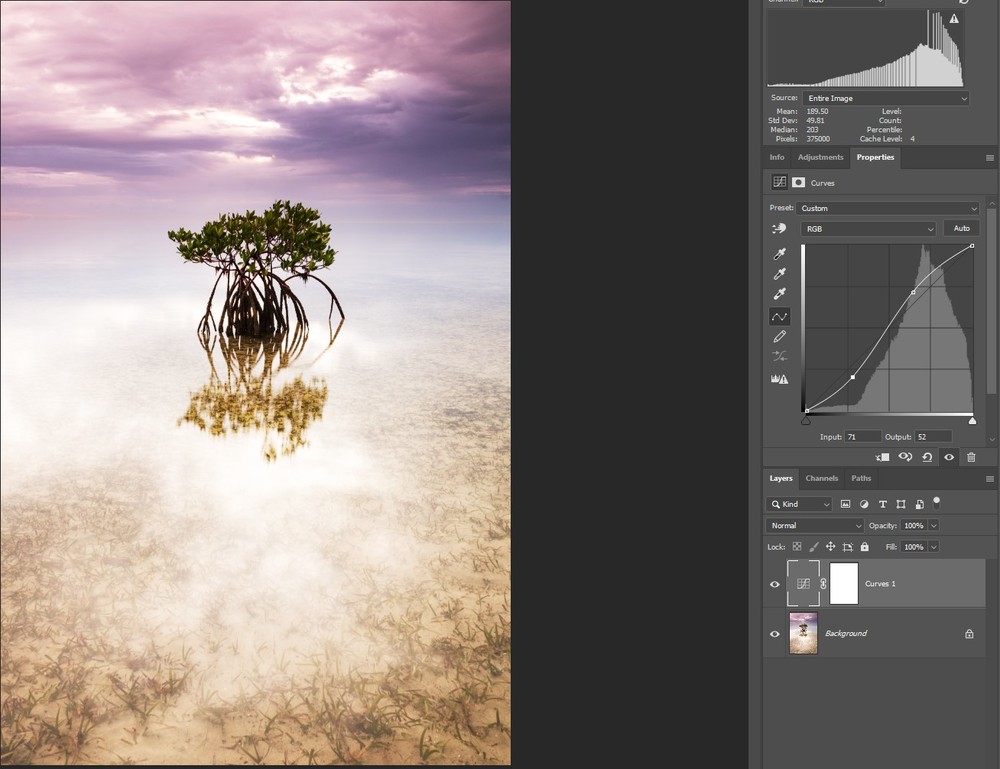Click the layer Fill value field
1000x769 pixels.
point(913,546)
